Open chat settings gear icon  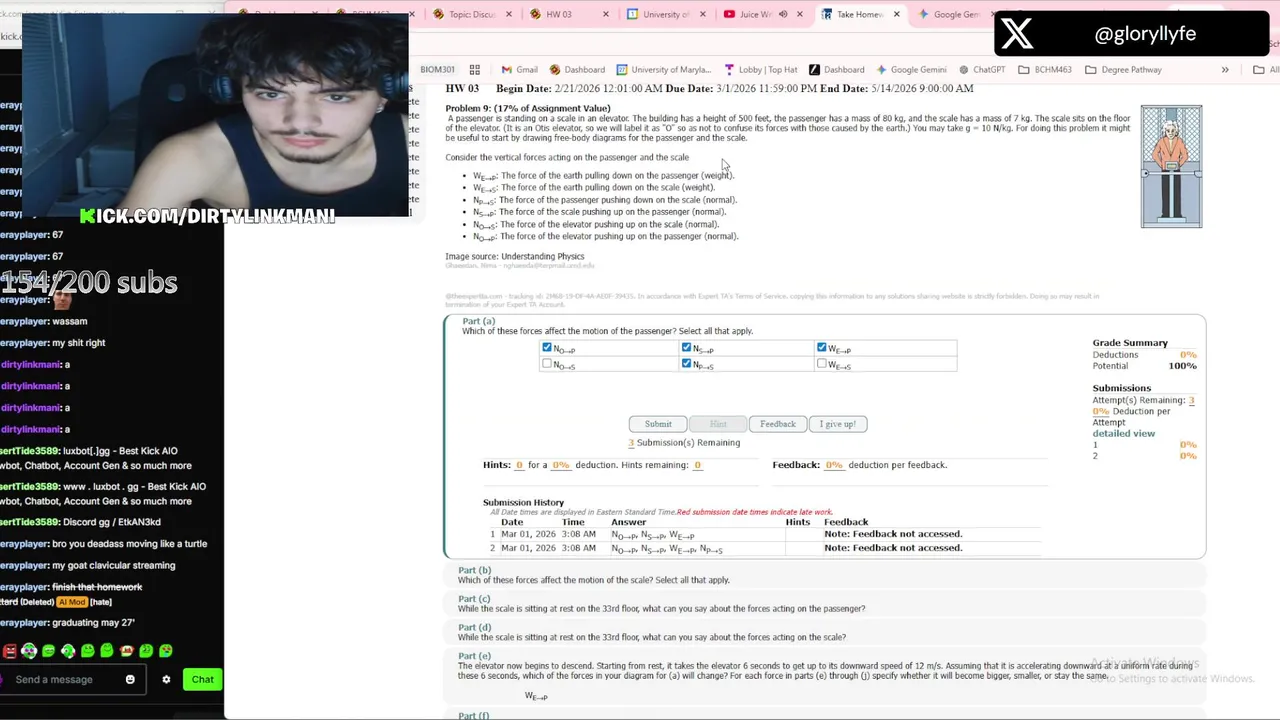pos(166,680)
